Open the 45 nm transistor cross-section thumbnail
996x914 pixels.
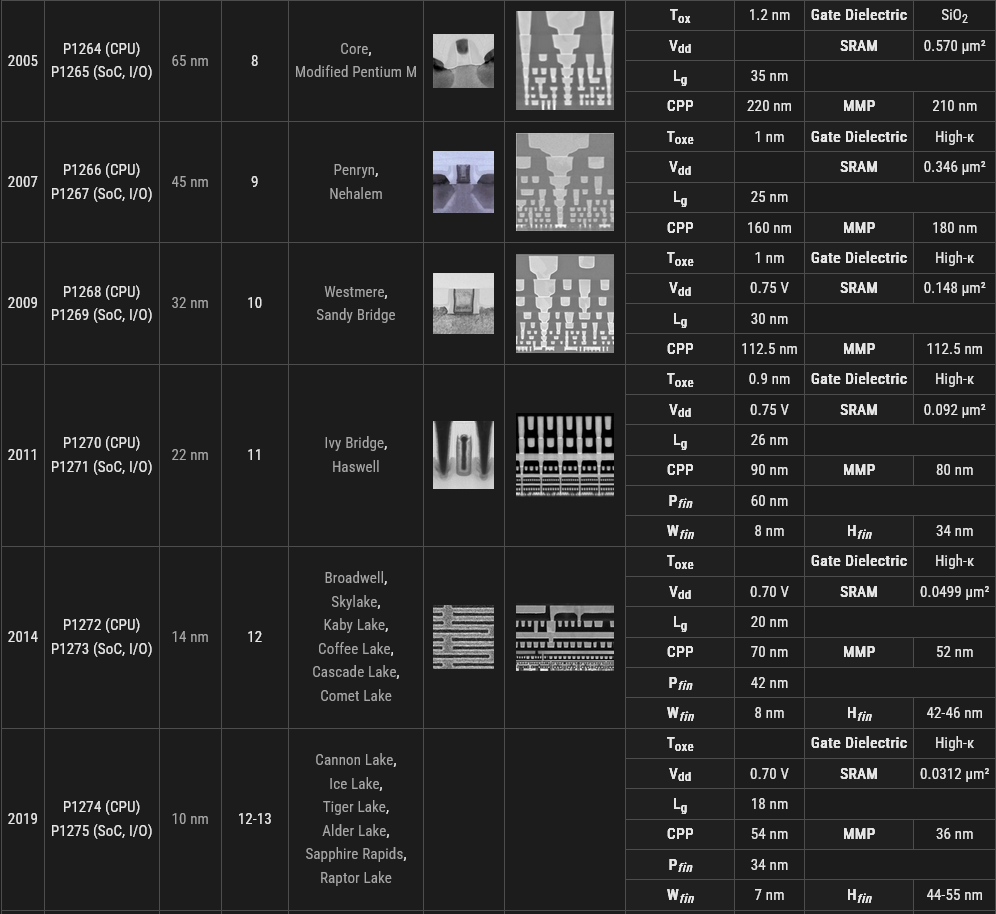[463, 182]
